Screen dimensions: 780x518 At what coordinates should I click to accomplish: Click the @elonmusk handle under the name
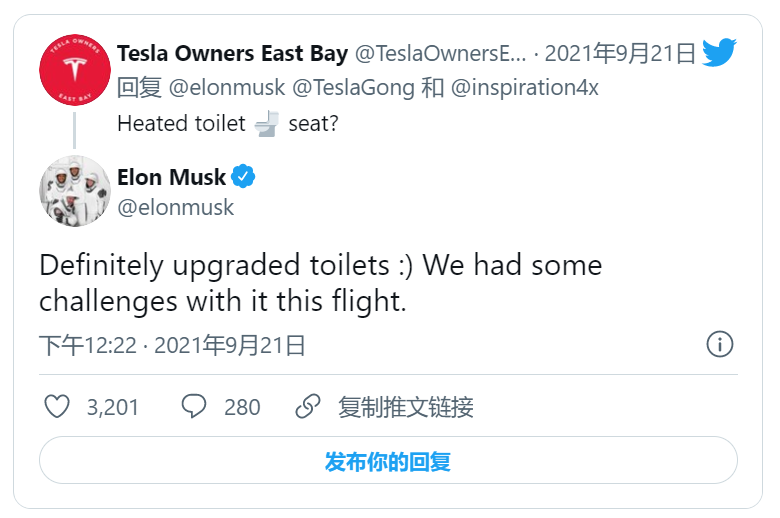pyautogui.click(x=175, y=207)
